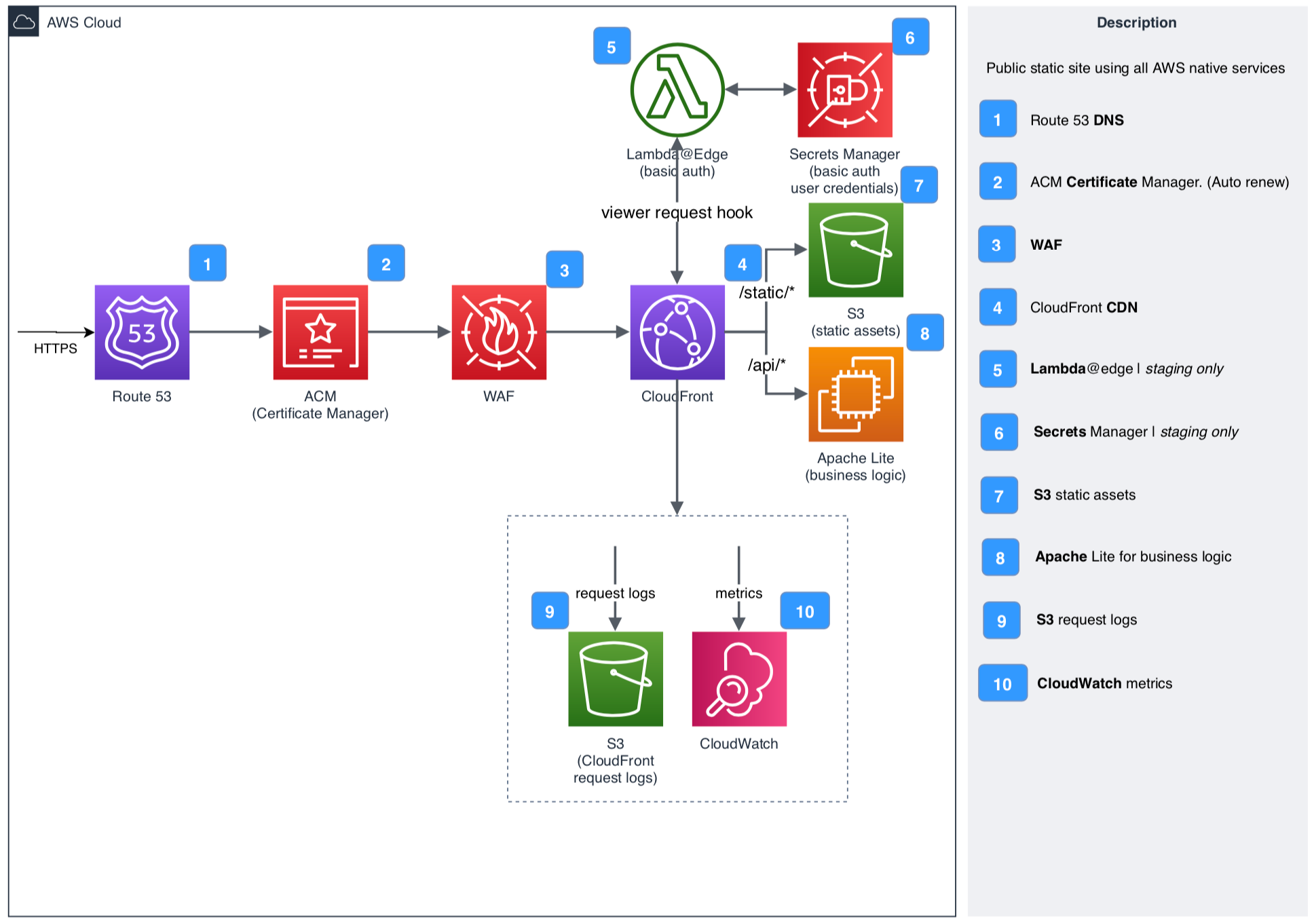Select the Apache Lite compute icon
The image size is (1314, 924).
pyautogui.click(x=855, y=394)
